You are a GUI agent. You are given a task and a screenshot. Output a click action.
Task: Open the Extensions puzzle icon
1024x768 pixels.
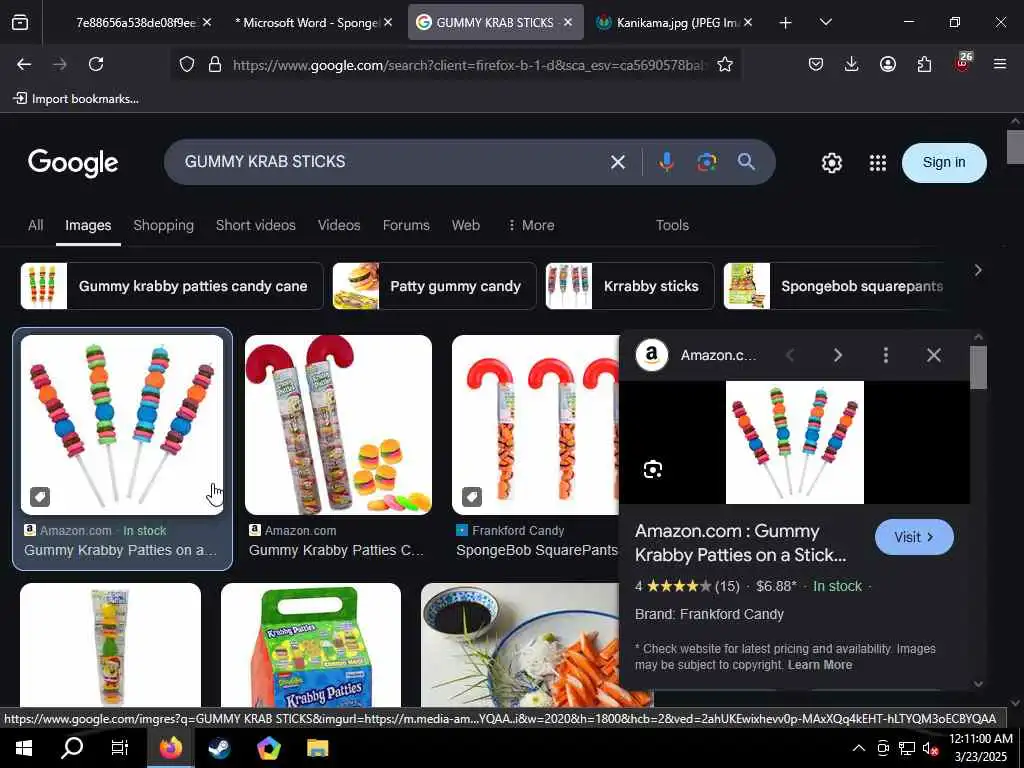(x=924, y=64)
